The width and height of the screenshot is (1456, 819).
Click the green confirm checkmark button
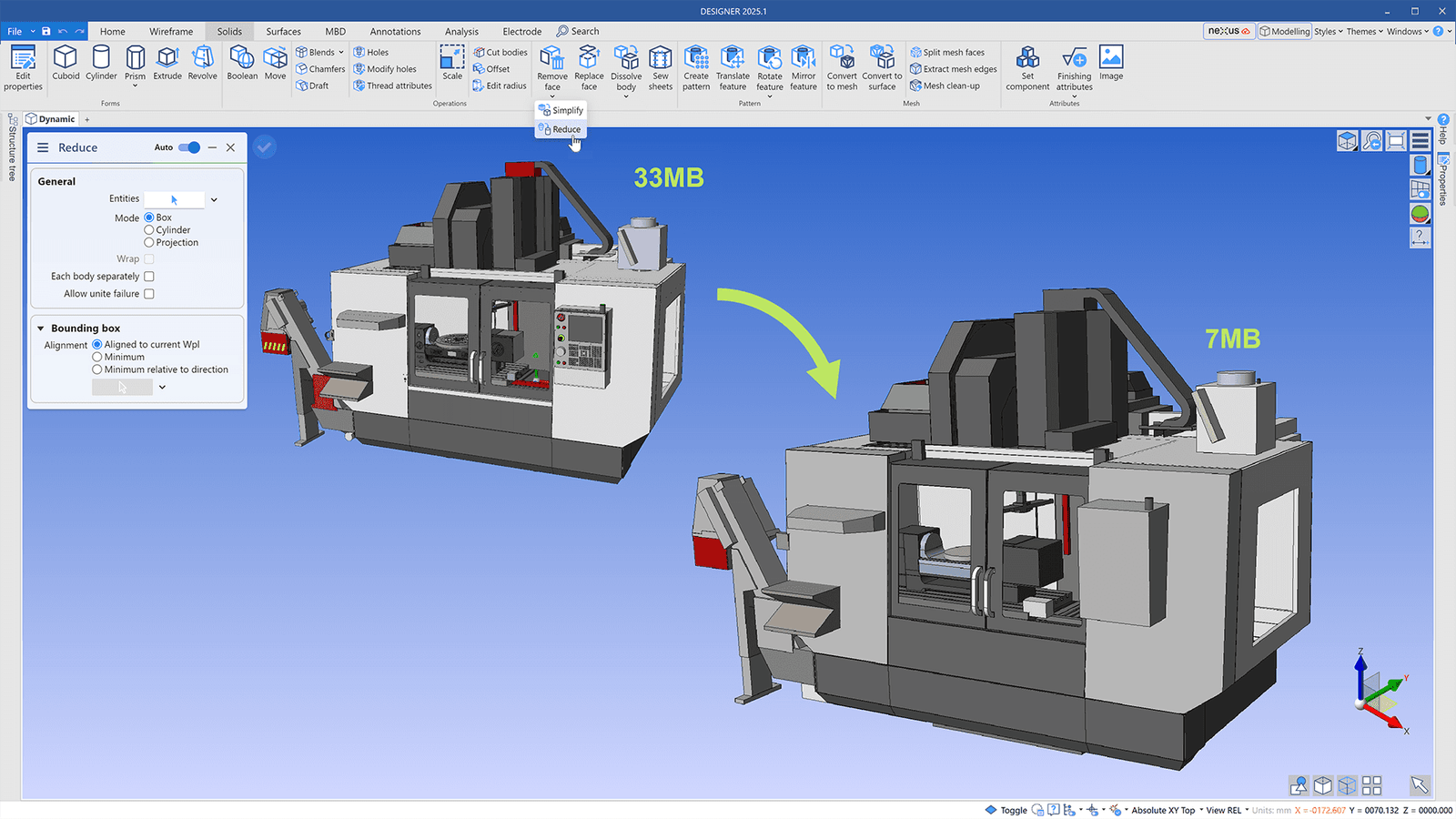pyautogui.click(x=264, y=146)
